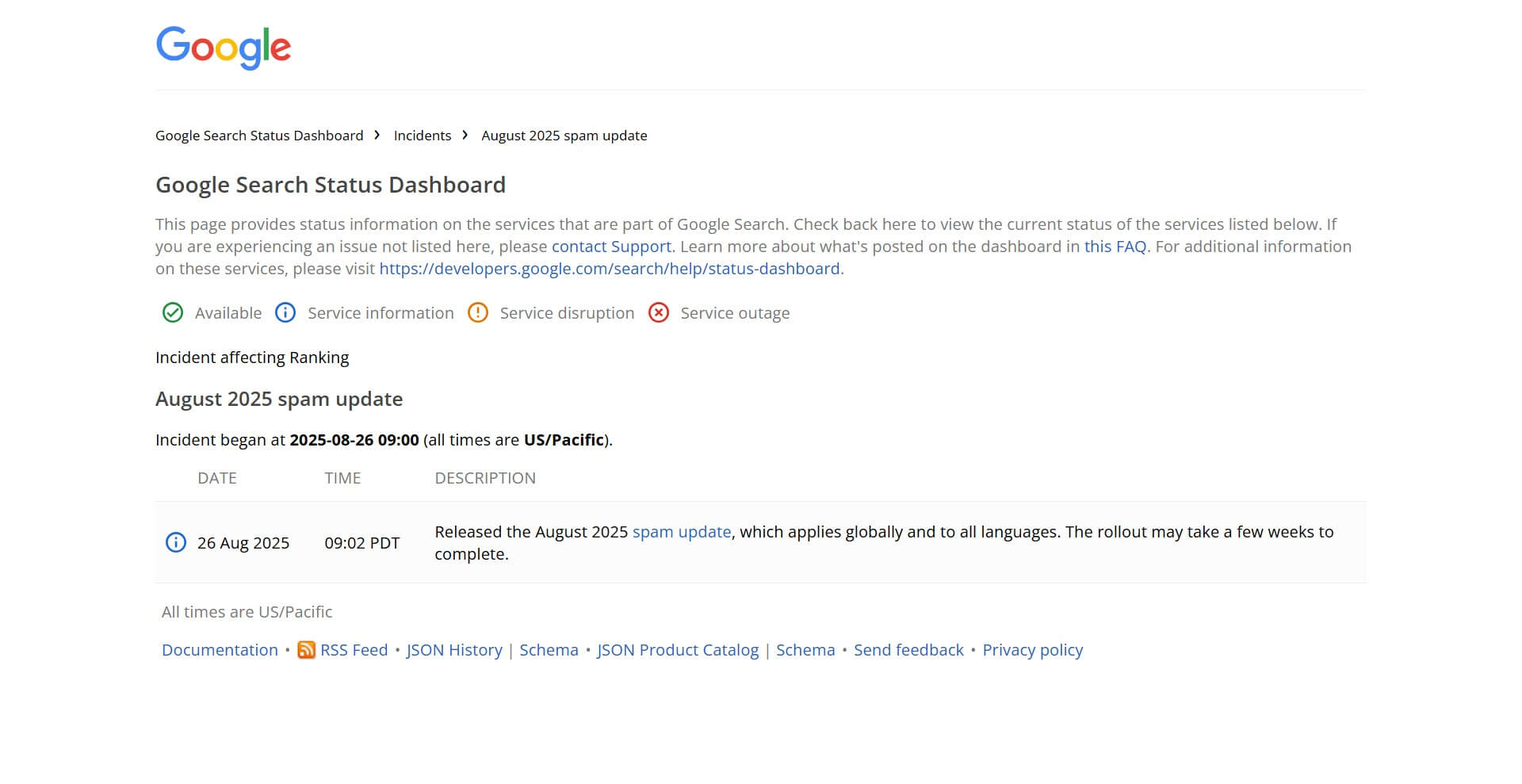Go to Google Search Status Dashboard breadcrumb
This screenshot has width=1522, height=784.
click(x=259, y=136)
